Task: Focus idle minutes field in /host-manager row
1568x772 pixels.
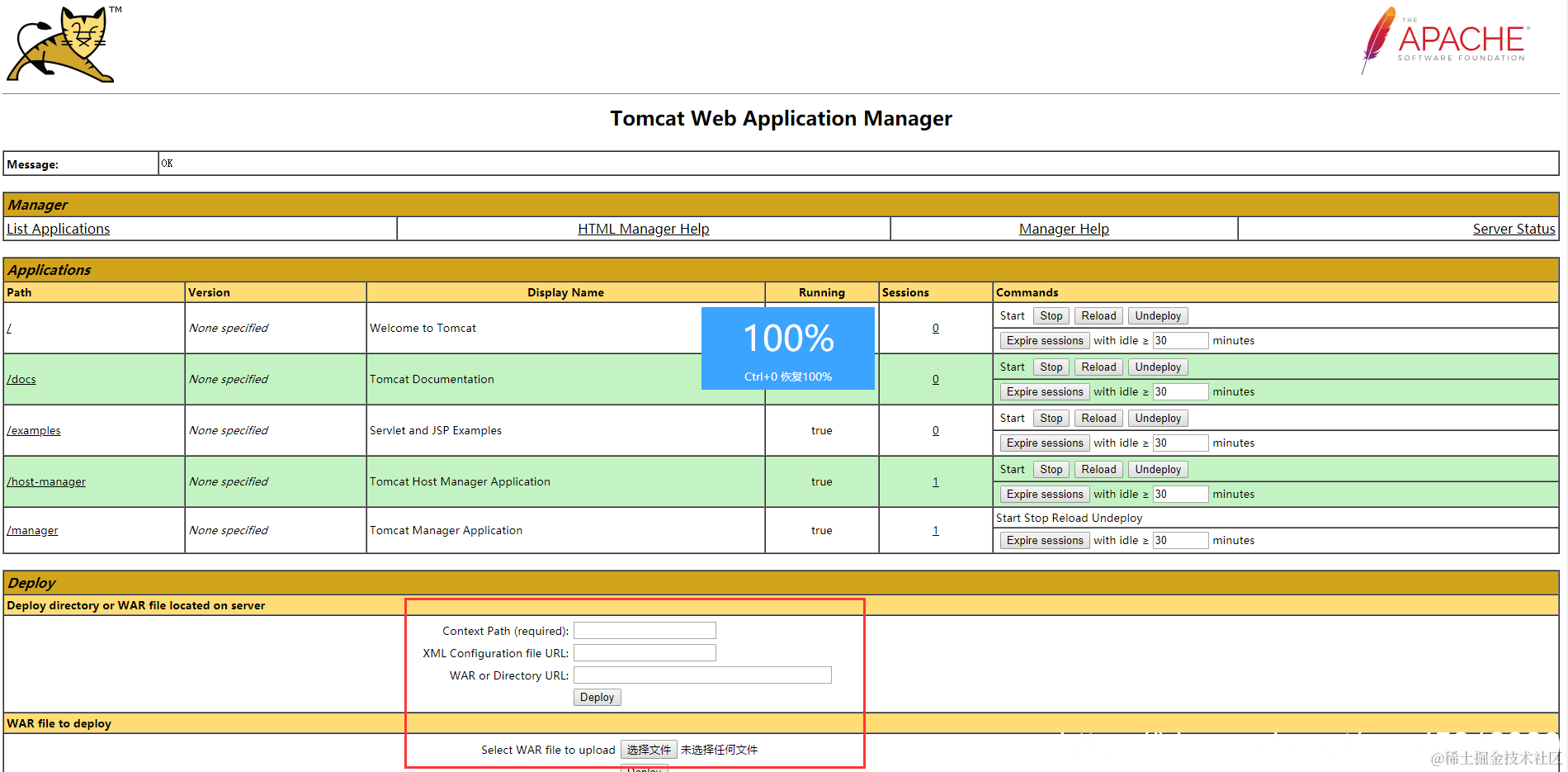Action: tap(1181, 494)
